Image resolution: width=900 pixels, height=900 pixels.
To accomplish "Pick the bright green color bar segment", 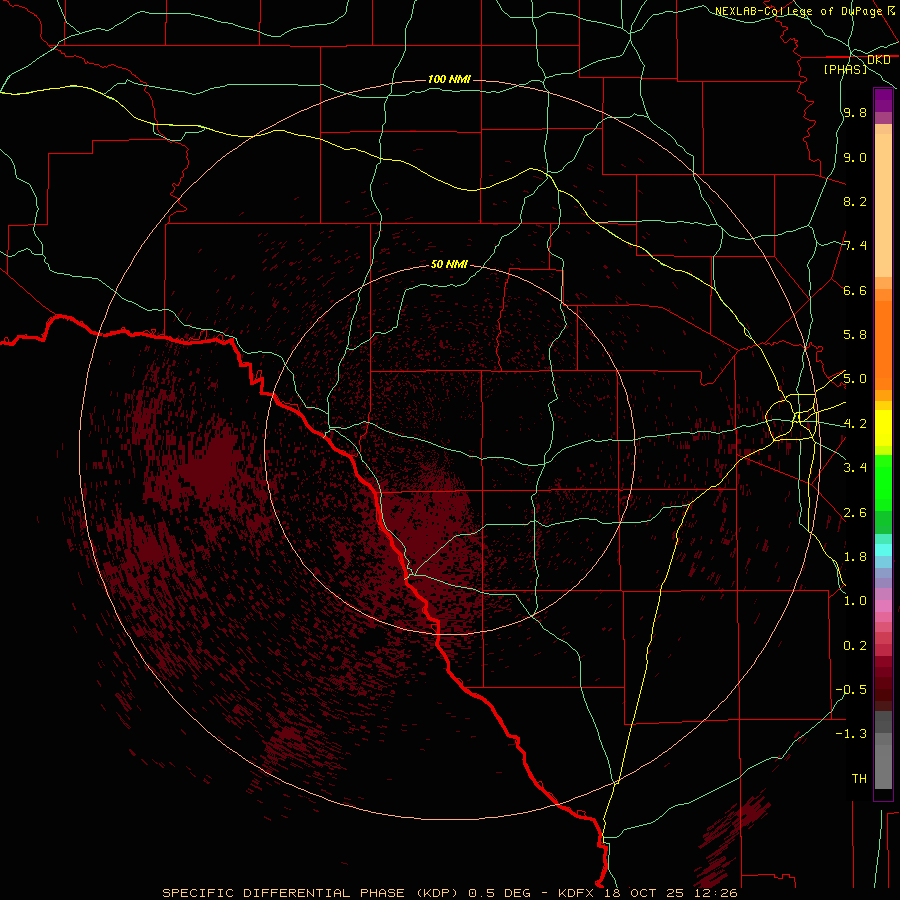I will coord(883,483).
